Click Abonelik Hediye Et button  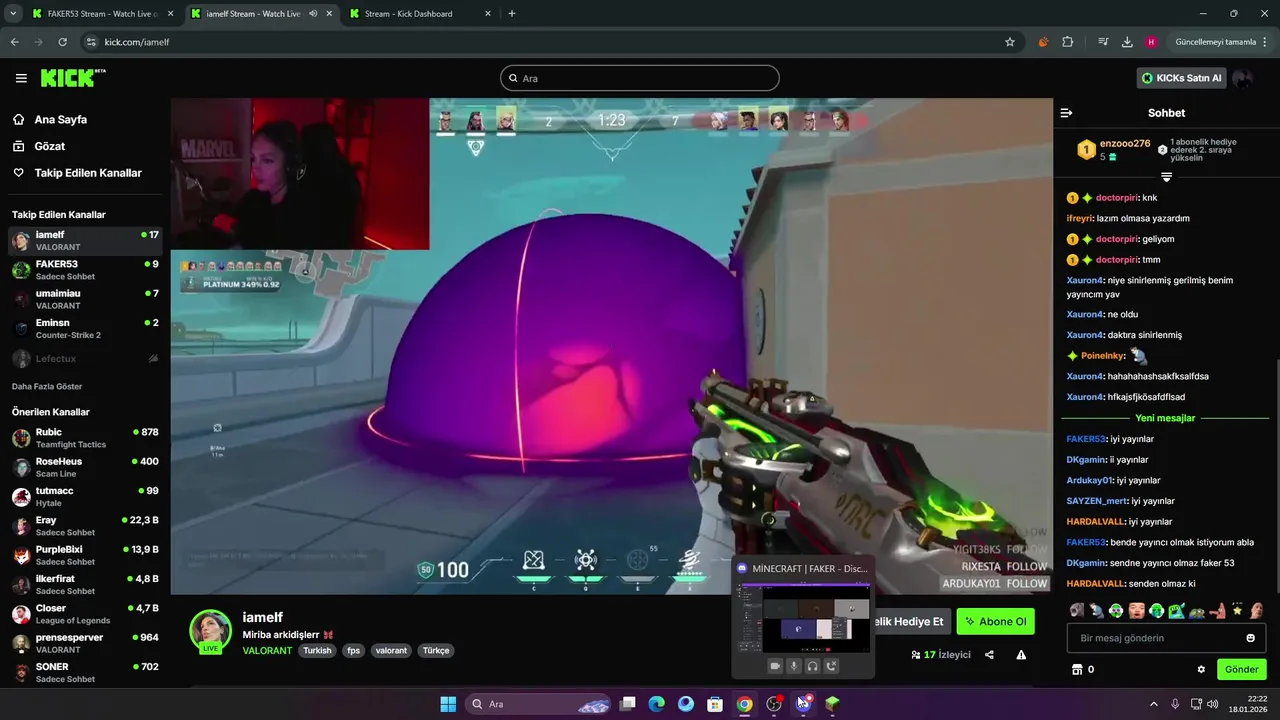tap(910, 621)
